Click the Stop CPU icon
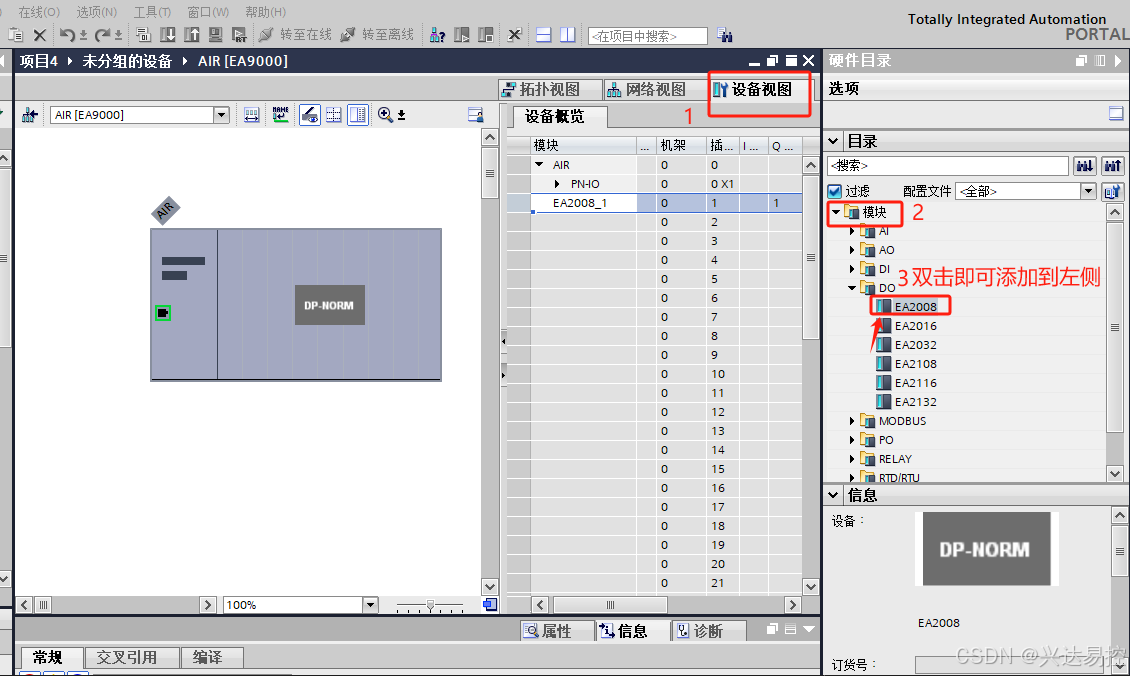Image resolution: width=1130 pixels, height=676 pixels. [486, 35]
